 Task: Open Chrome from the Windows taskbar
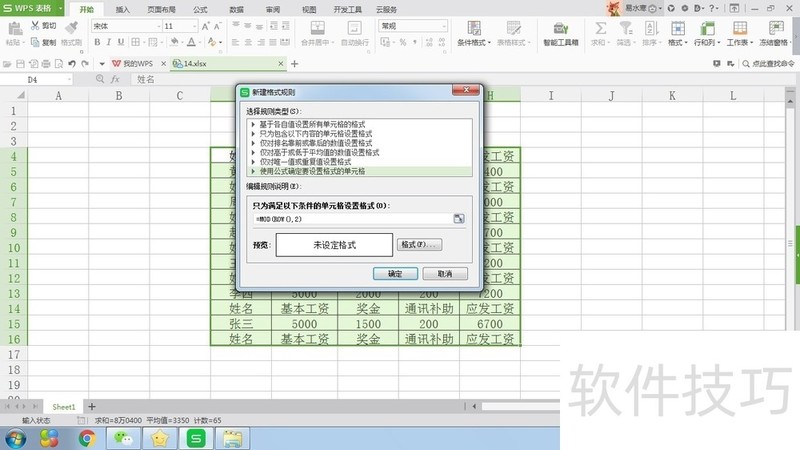87,438
